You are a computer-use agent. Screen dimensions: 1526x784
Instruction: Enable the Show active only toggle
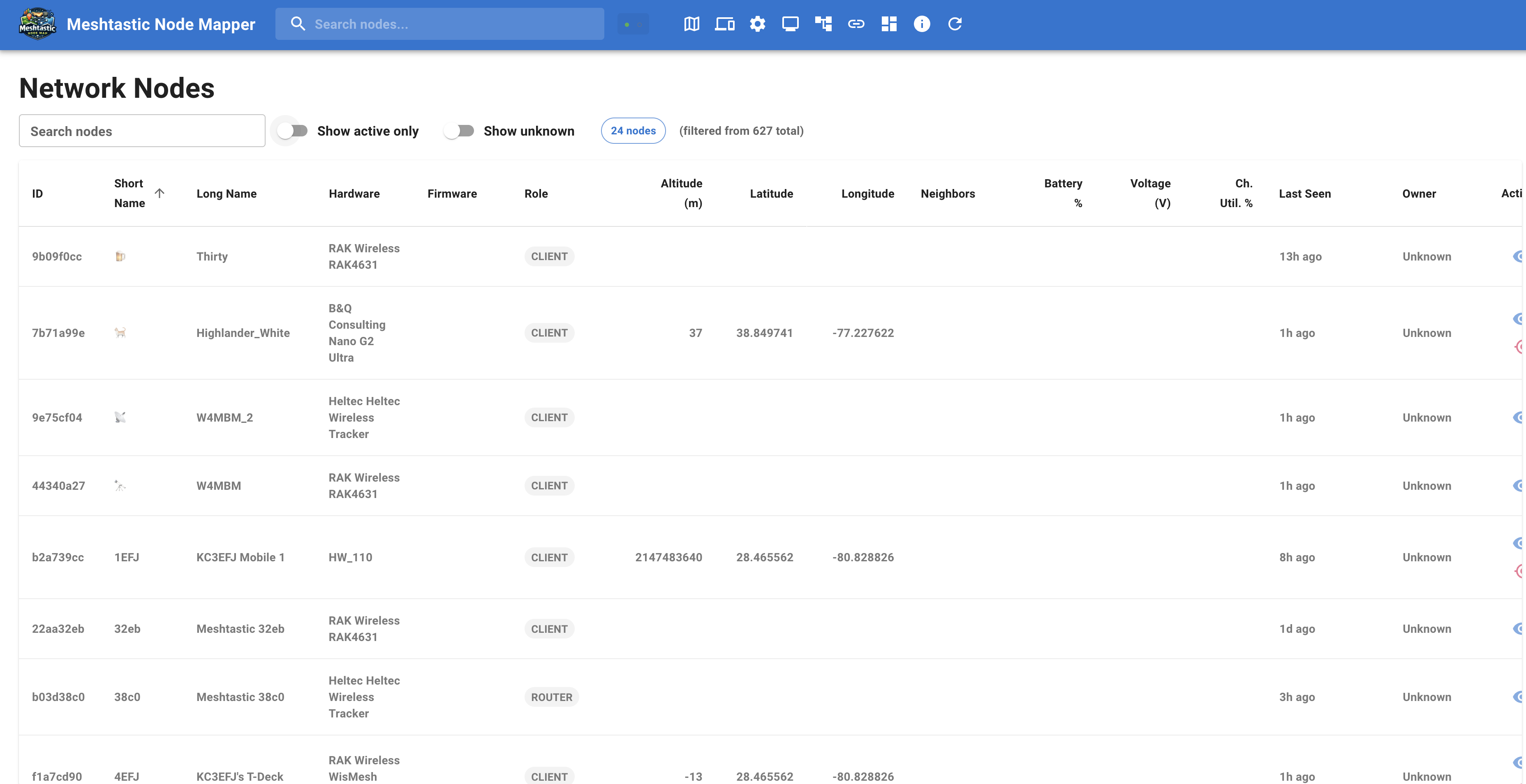291,131
